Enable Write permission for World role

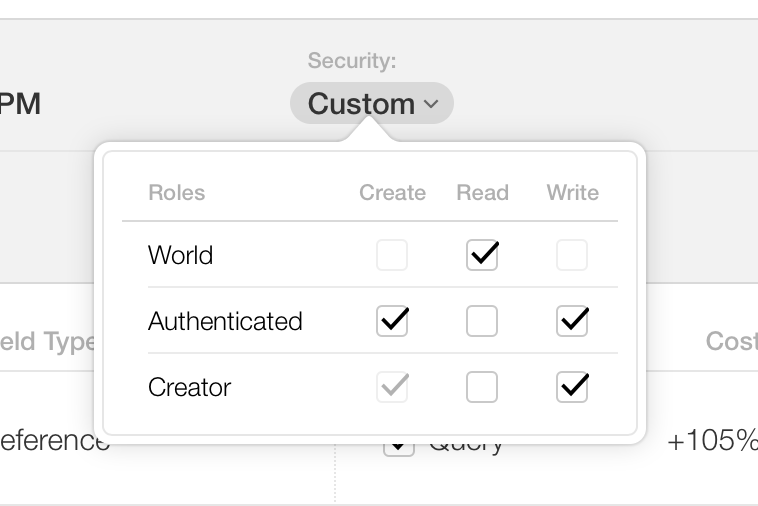tap(572, 256)
